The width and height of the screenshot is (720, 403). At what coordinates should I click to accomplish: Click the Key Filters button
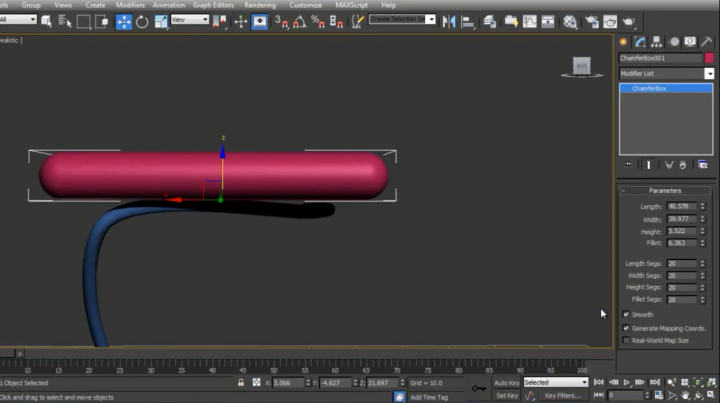[563, 395]
